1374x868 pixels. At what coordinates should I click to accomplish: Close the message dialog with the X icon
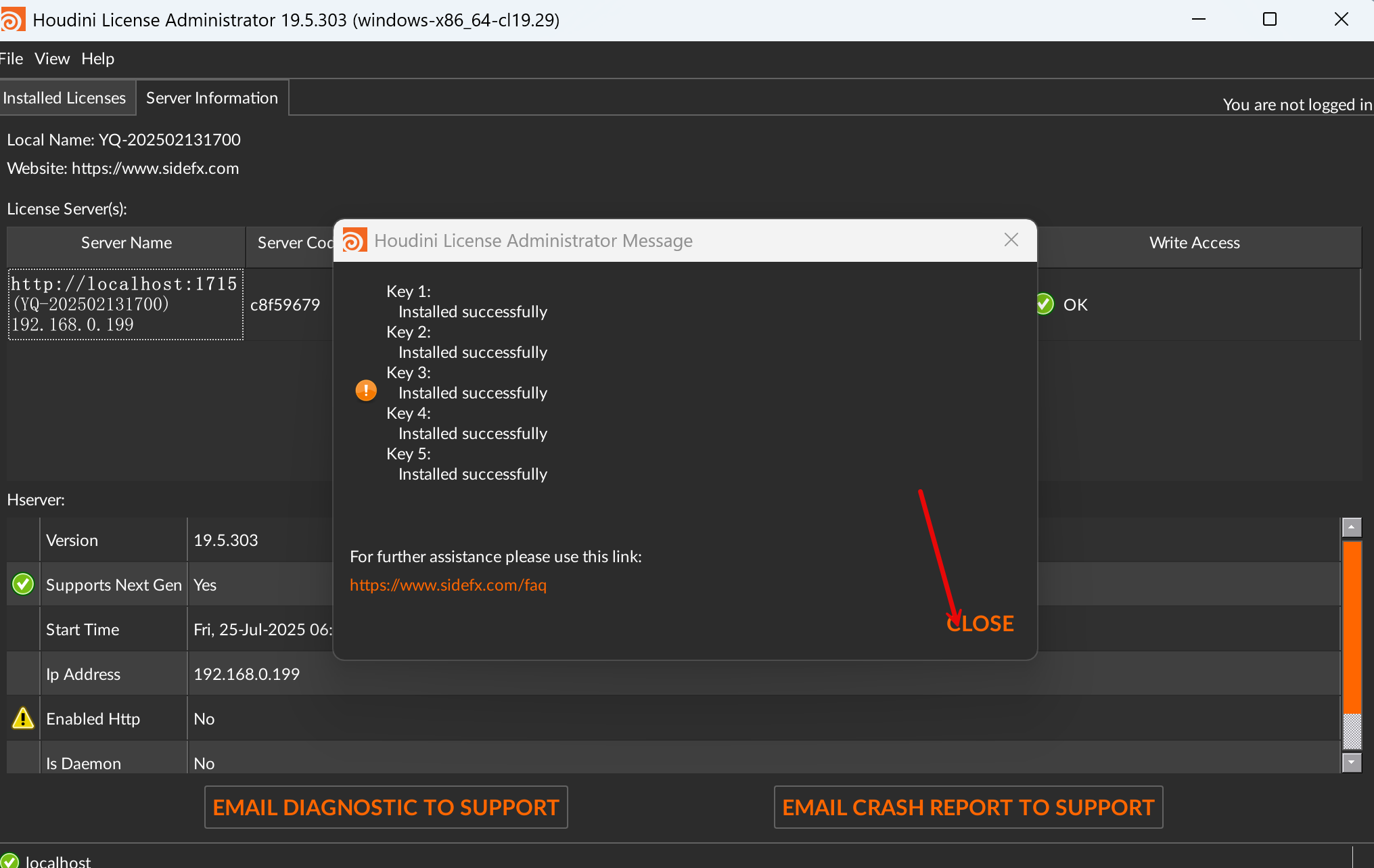point(1011,240)
